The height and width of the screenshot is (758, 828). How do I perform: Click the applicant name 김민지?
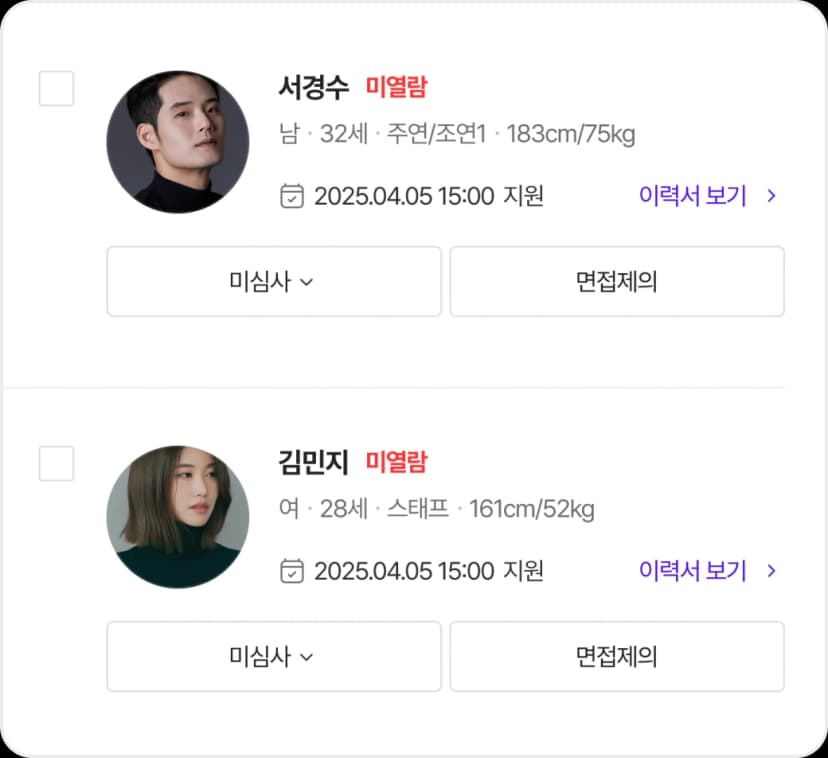point(313,463)
